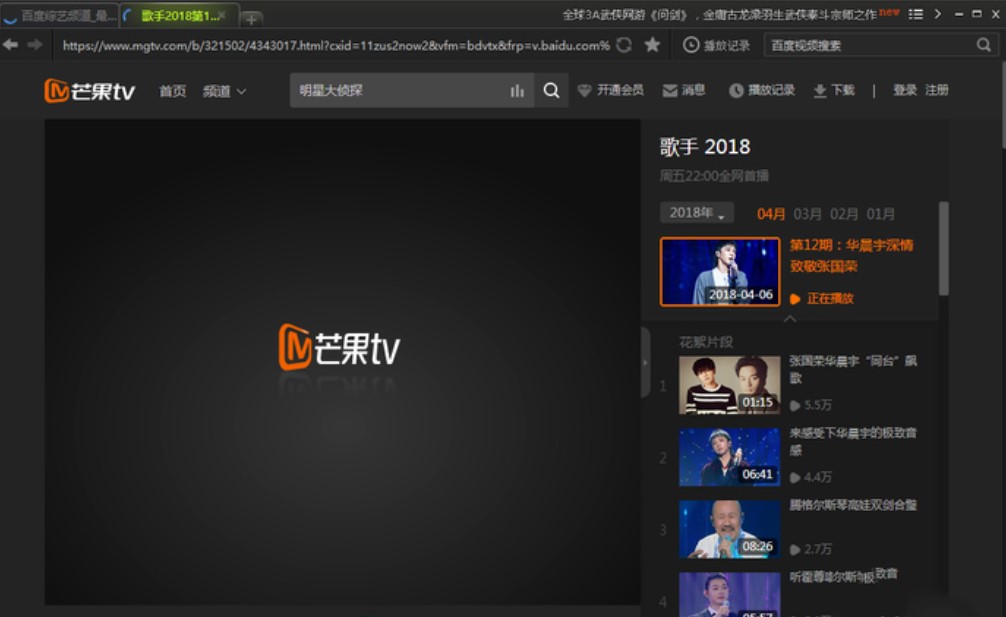The height and width of the screenshot is (617, 1006).
Task: Click 消息 messages link
Action: coord(693,90)
